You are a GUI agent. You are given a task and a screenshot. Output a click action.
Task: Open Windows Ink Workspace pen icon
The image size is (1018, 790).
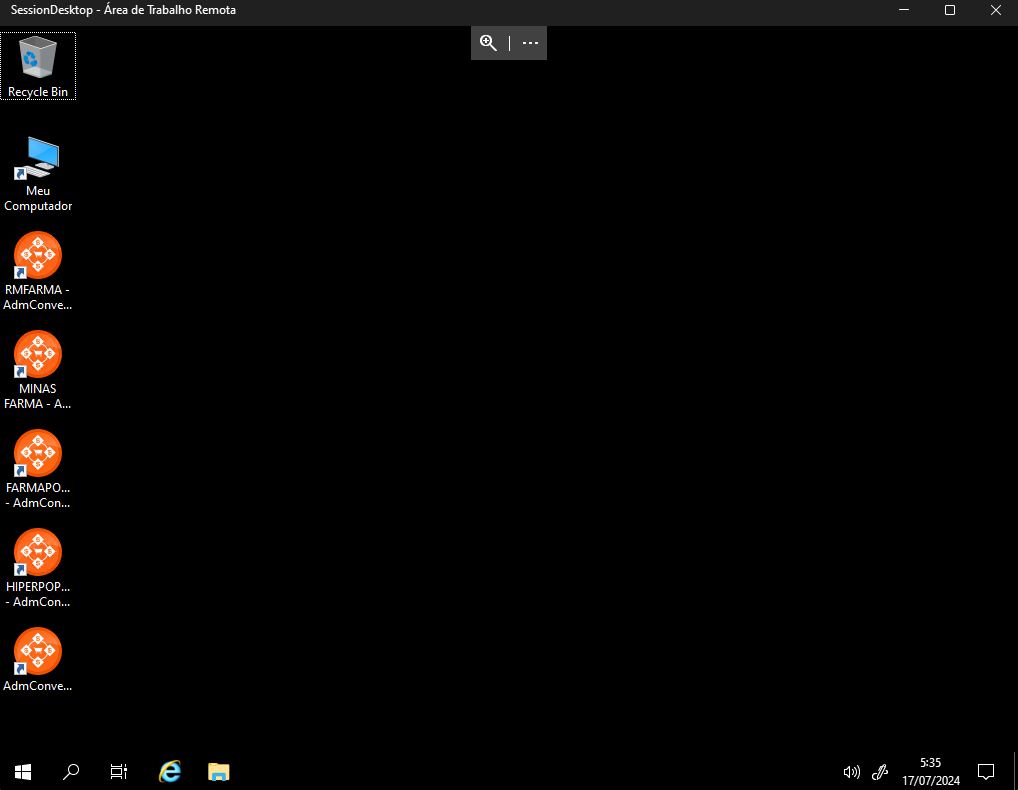click(x=880, y=771)
